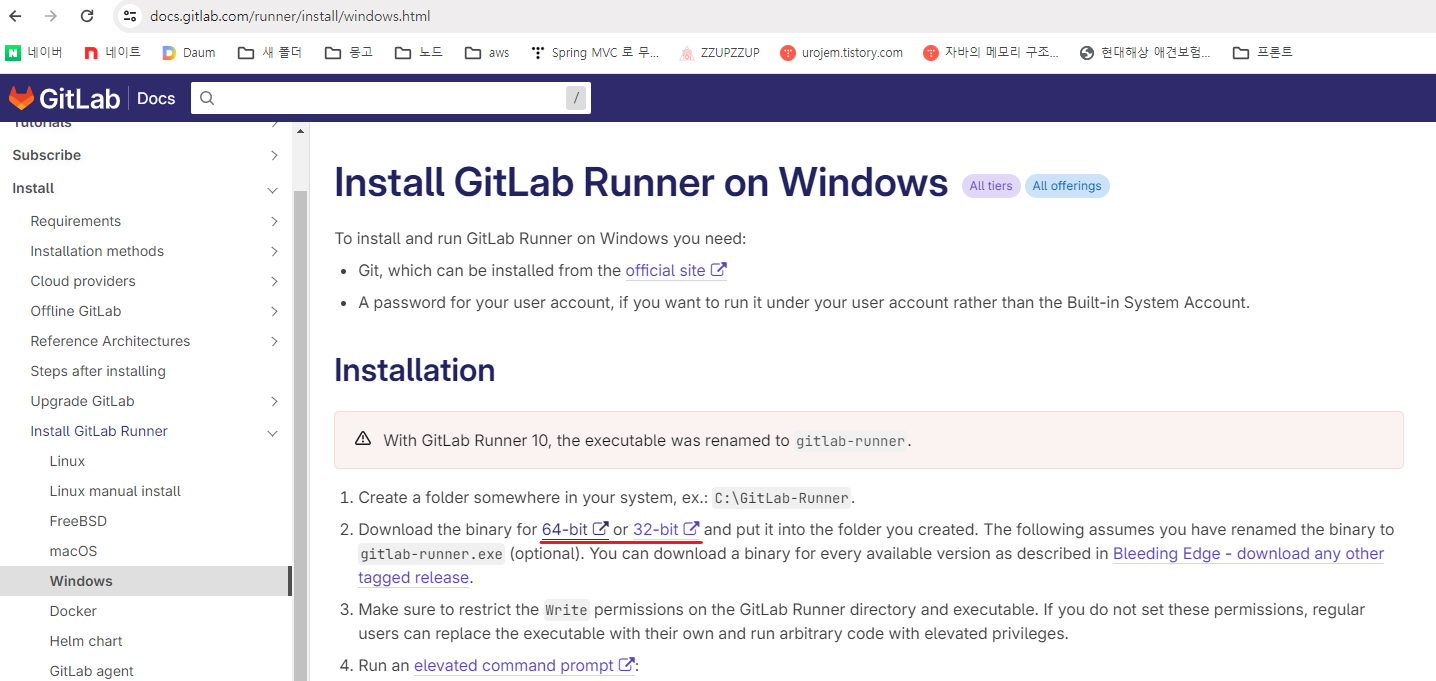Click the warning triangle icon in alert
Screen dimensions: 1436x681
[363, 439]
